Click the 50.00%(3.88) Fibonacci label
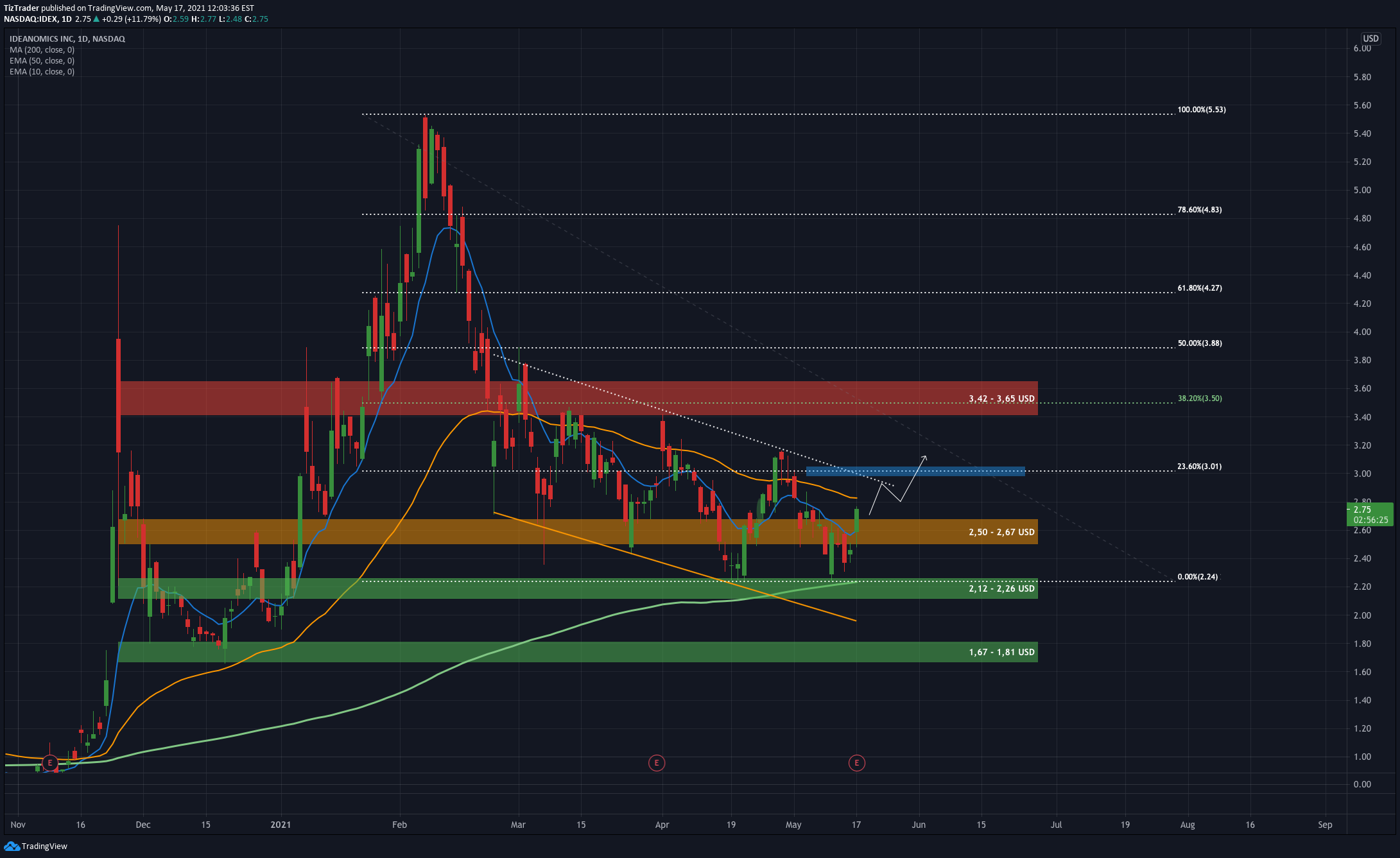This screenshot has height=858, width=1400. pyautogui.click(x=1199, y=343)
